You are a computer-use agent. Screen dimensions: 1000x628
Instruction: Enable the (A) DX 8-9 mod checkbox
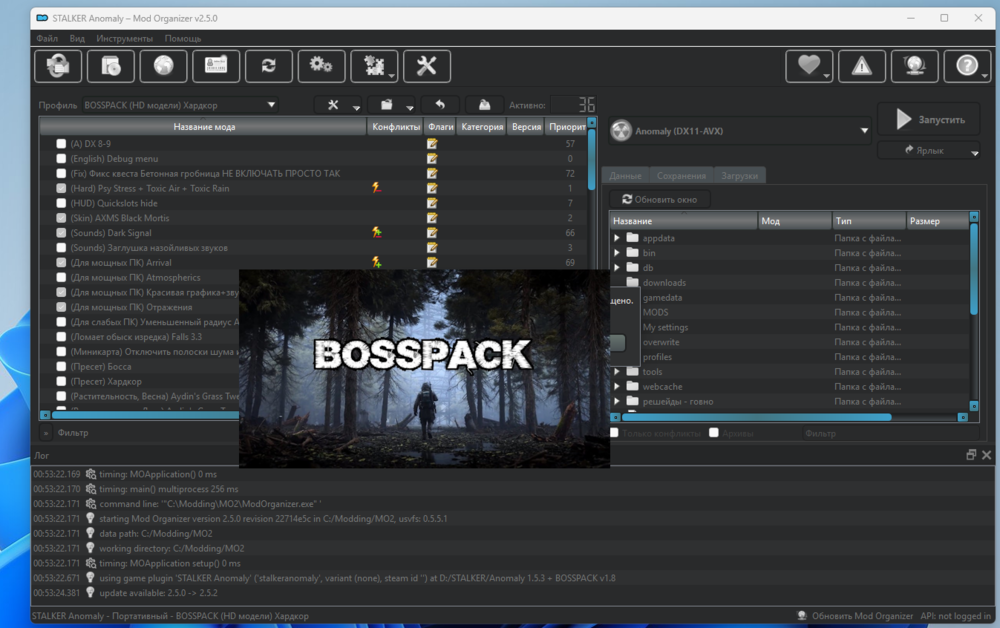click(x=61, y=144)
